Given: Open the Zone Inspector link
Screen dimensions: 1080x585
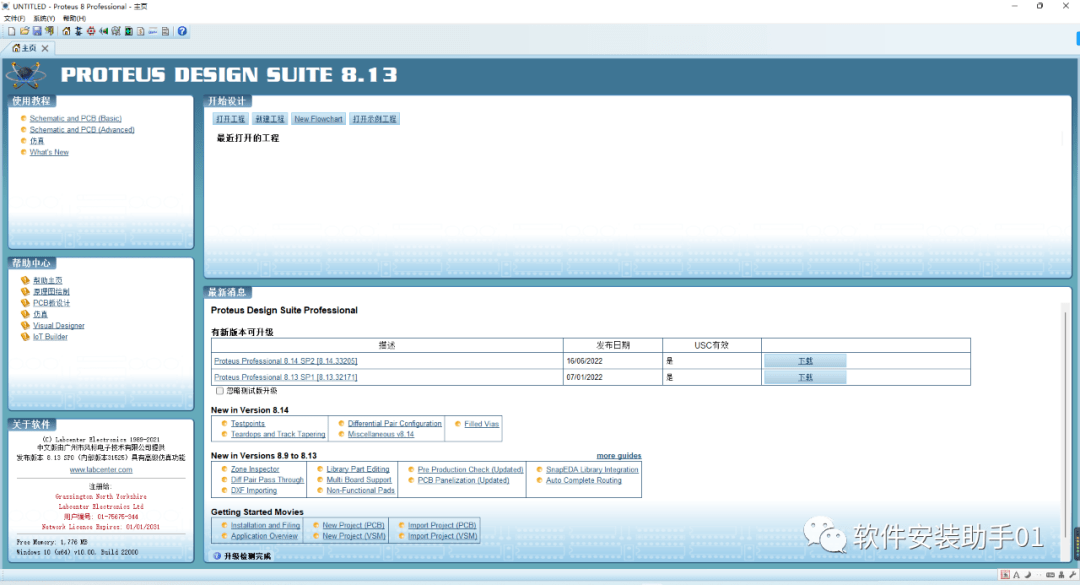Looking at the screenshot, I should click(x=255, y=469).
